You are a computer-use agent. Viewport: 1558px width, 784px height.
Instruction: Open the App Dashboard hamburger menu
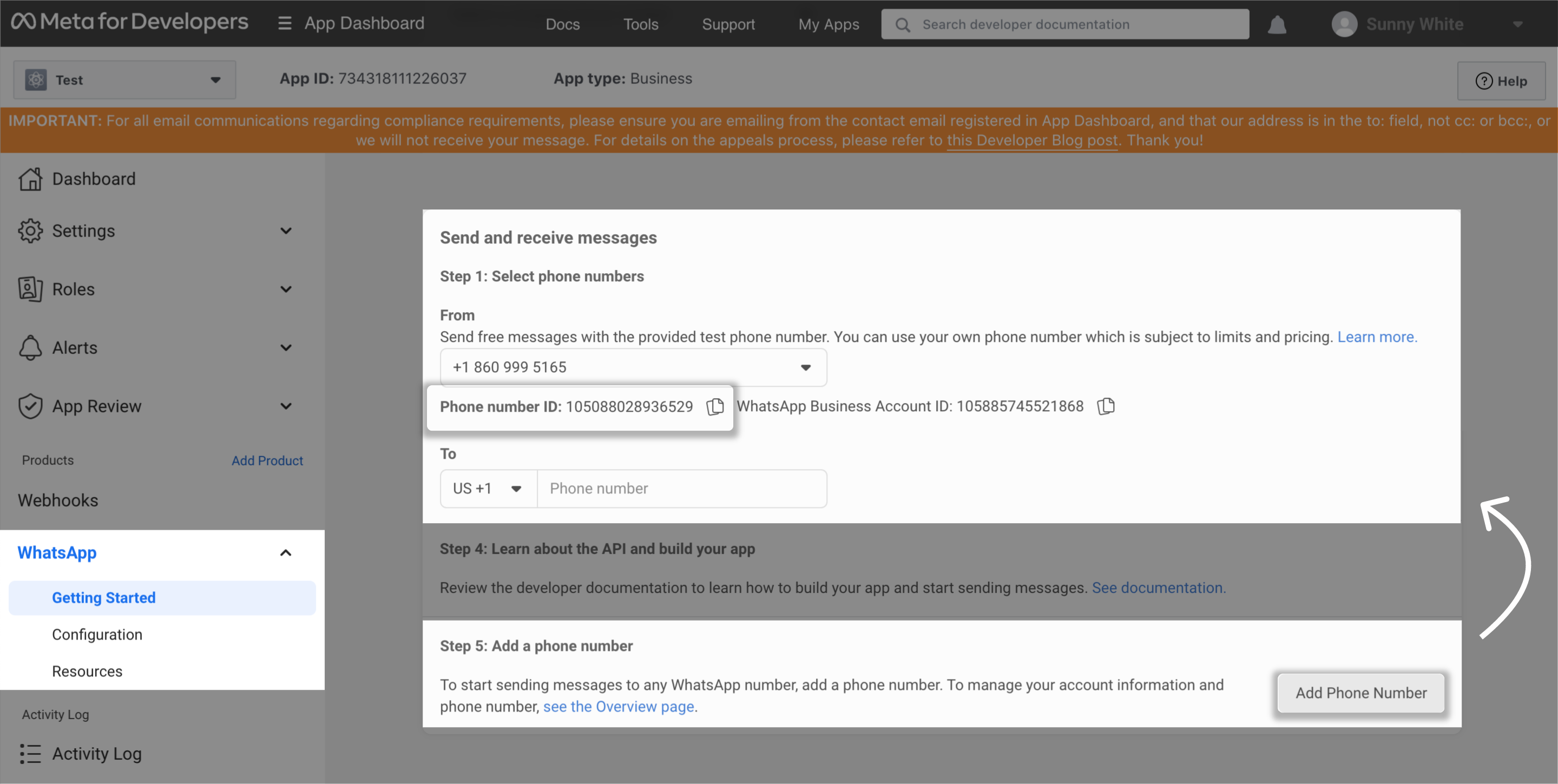click(x=284, y=24)
